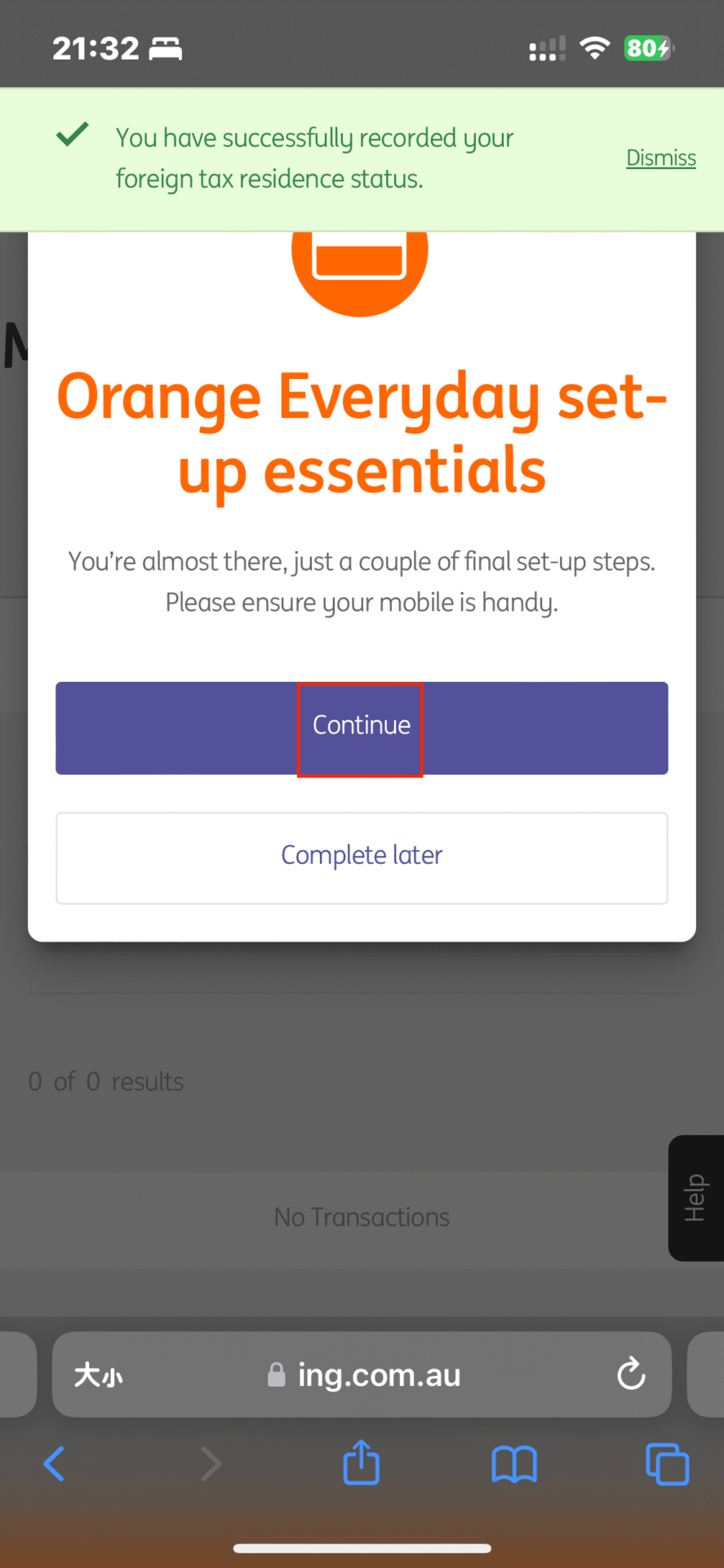
Task: Tap the home indicator bar
Action: pyautogui.click(x=362, y=1548)
